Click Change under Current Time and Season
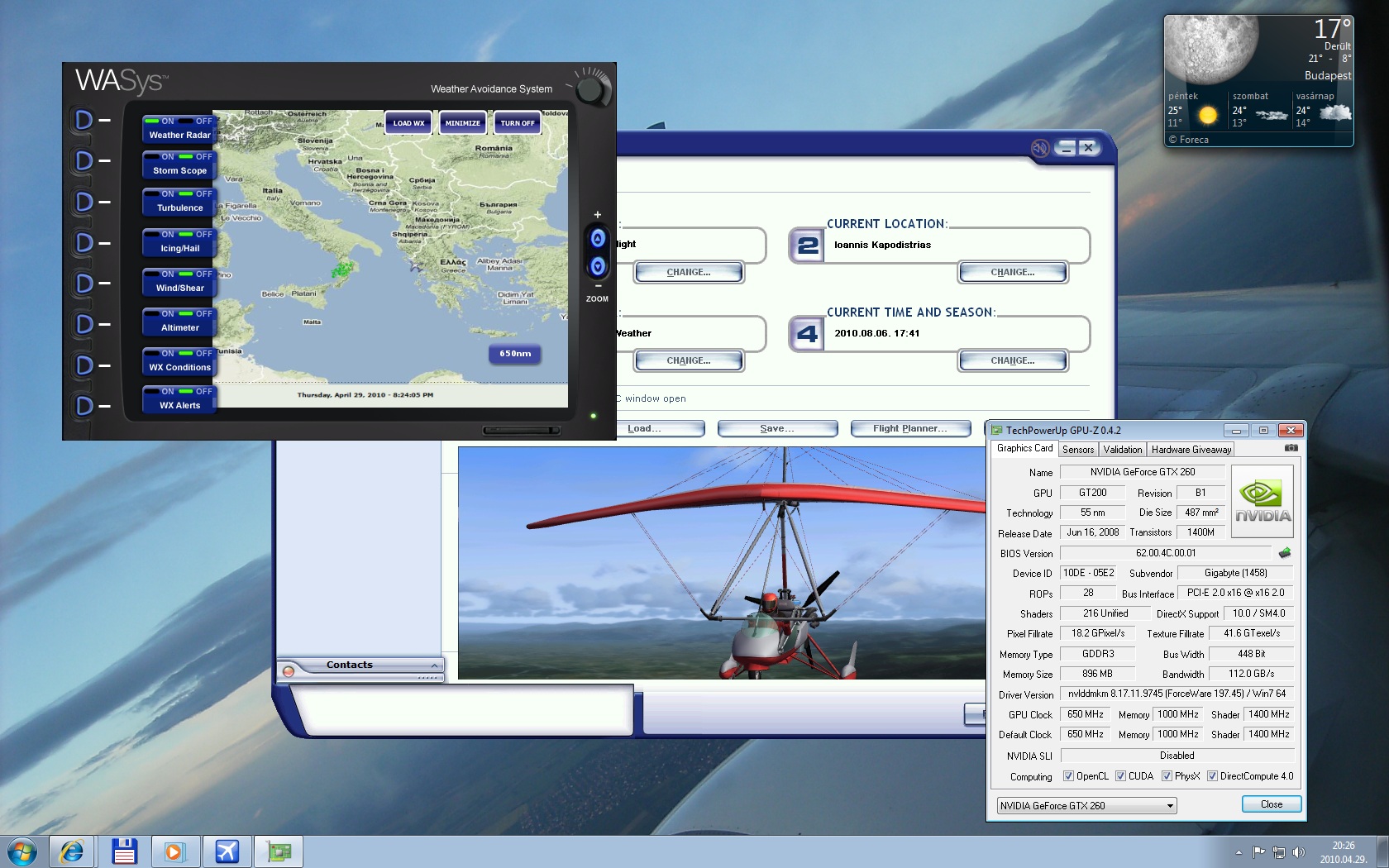Screen dimensions: 1389x868 pyautogui.click(x=1013, y=361)
